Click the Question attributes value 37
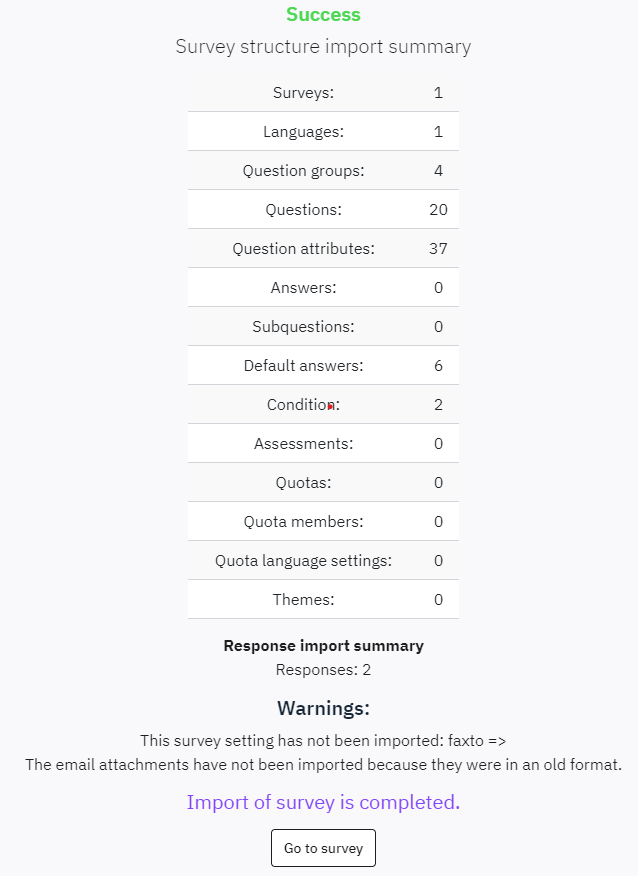The height and width of the screenshot is (876, 638). pyautogui.click(x=438, y=249)
